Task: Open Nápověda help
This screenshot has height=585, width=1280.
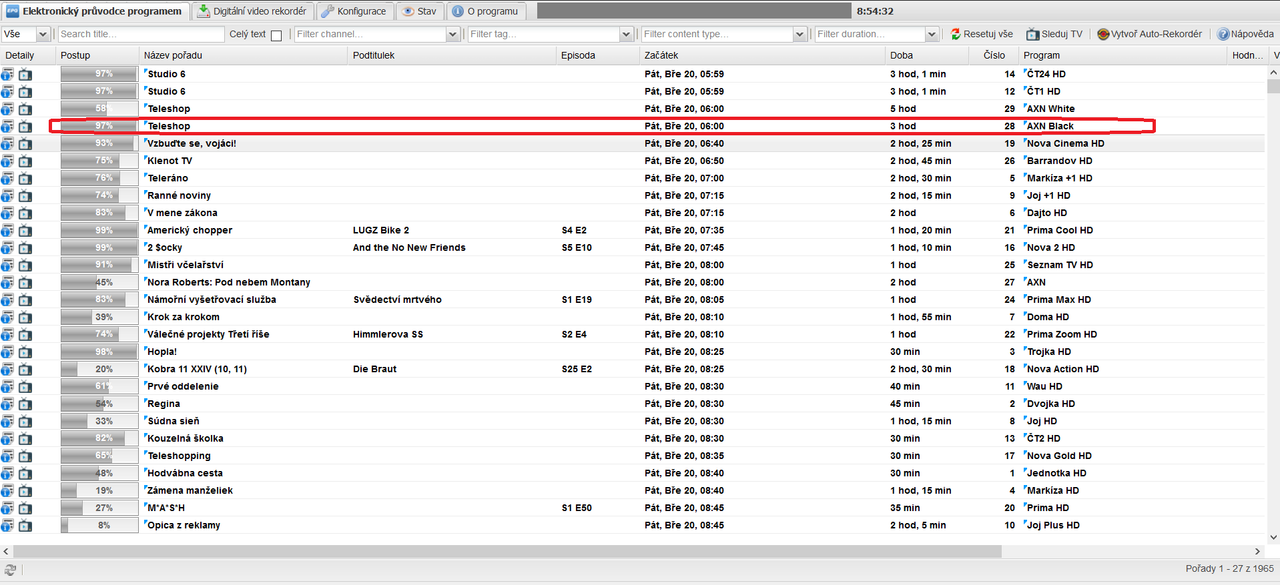Action: tap(1245, 34)
